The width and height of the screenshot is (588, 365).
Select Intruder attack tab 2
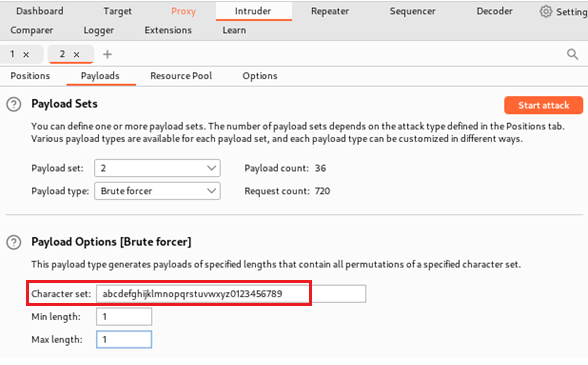coord(62,54)
